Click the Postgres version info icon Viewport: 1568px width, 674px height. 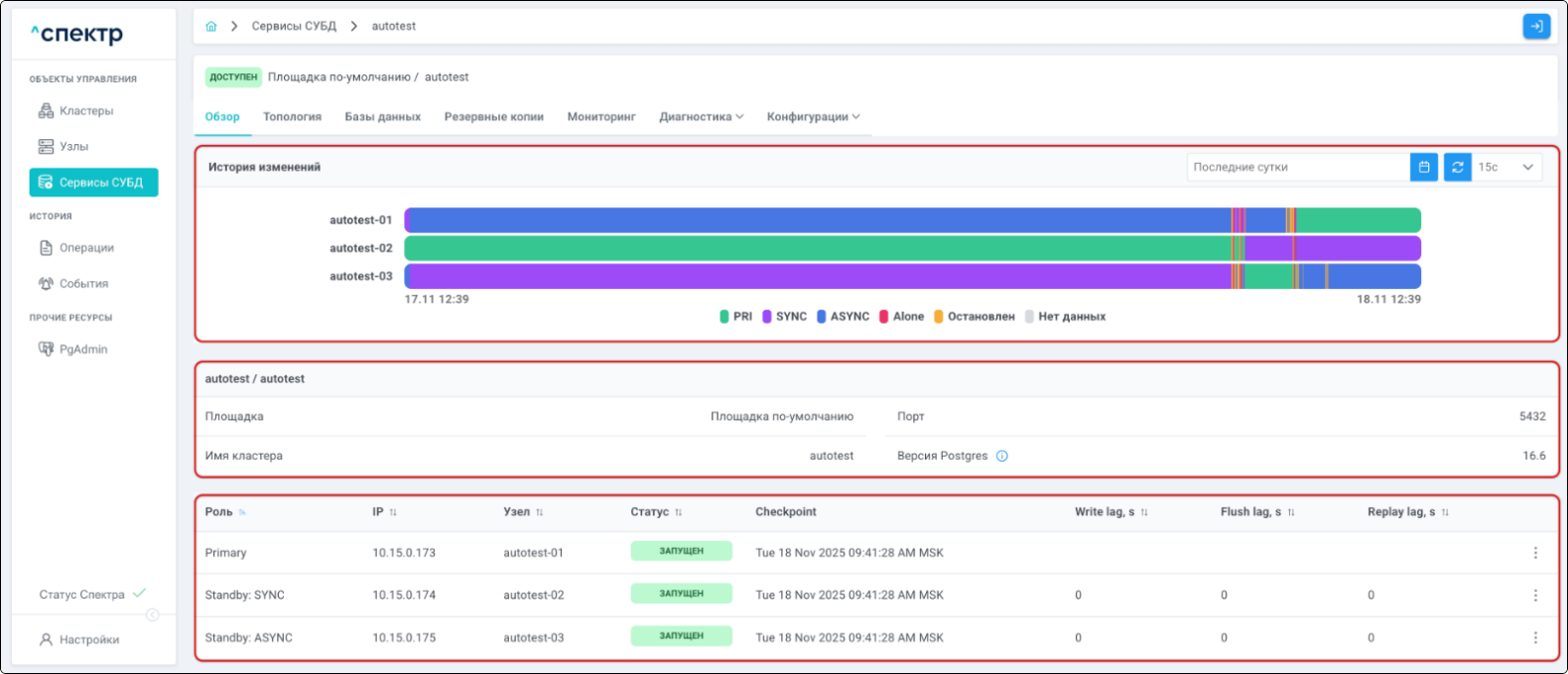pyautogui.click(x=1001, y=457)
